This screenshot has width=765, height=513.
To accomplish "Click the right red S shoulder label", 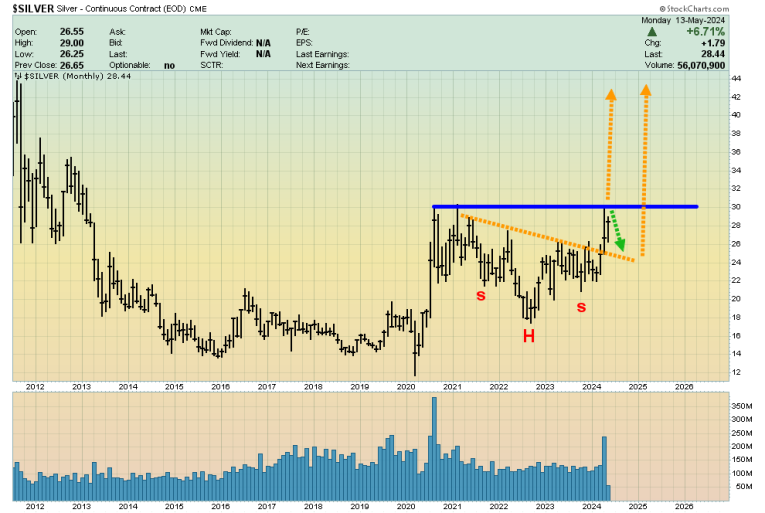I will (x=580, y=306).
